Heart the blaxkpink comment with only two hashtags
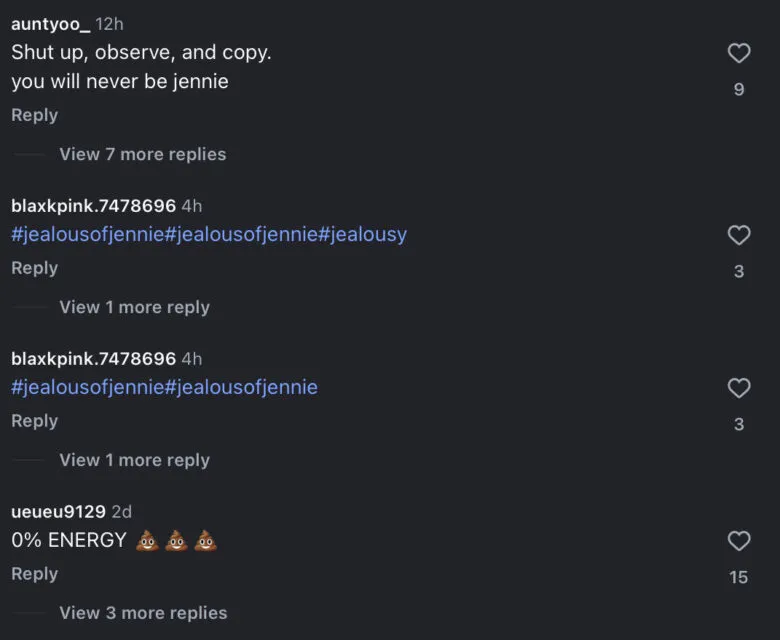This screenshot has width=780, height=640. (x=738, y=388)
